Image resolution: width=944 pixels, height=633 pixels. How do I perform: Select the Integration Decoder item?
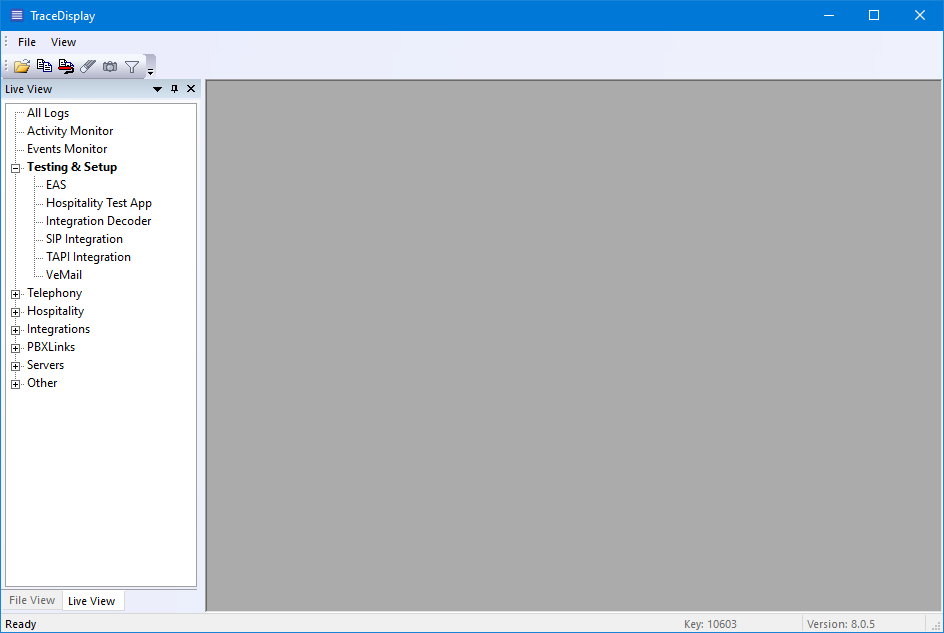[x=98, y=221]
